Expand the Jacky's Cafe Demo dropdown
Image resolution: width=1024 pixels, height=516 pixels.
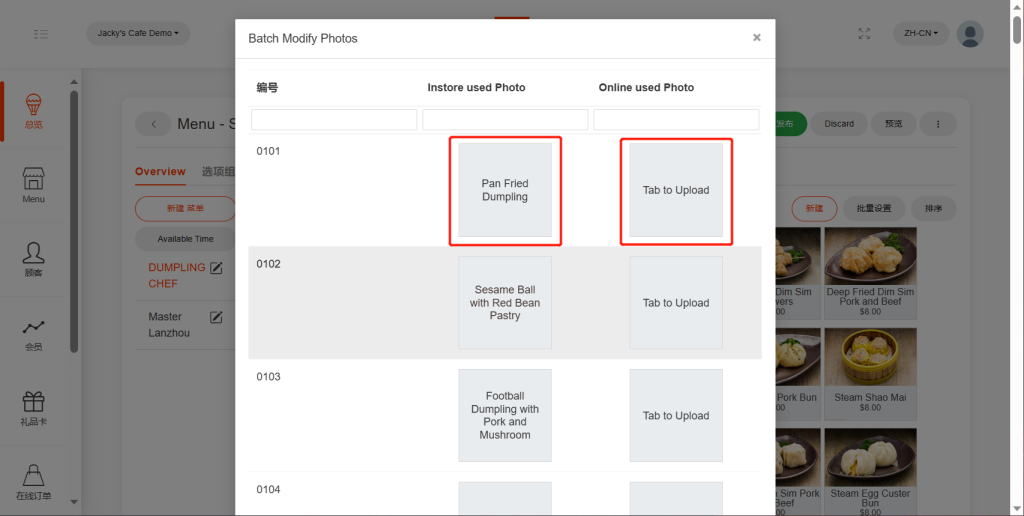pyautogui.click(x=138, y=34)
